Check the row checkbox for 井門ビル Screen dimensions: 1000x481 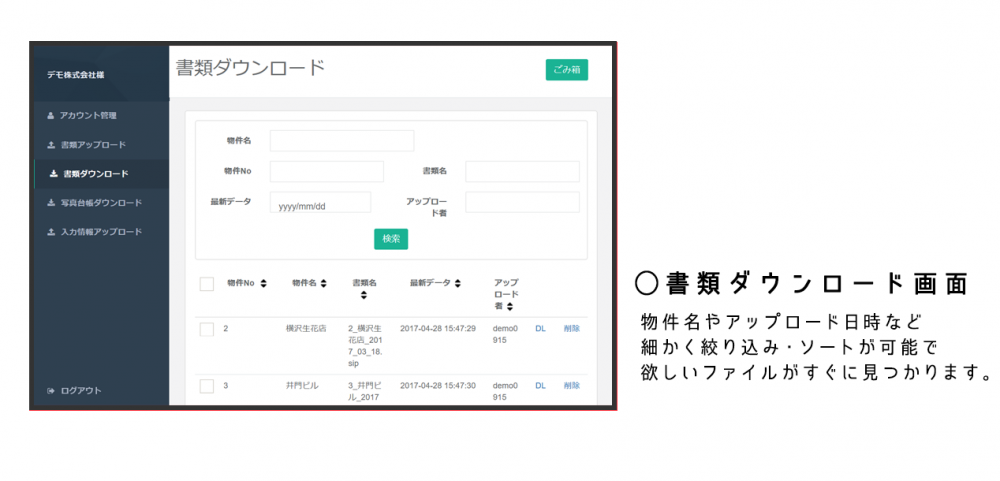207,386
